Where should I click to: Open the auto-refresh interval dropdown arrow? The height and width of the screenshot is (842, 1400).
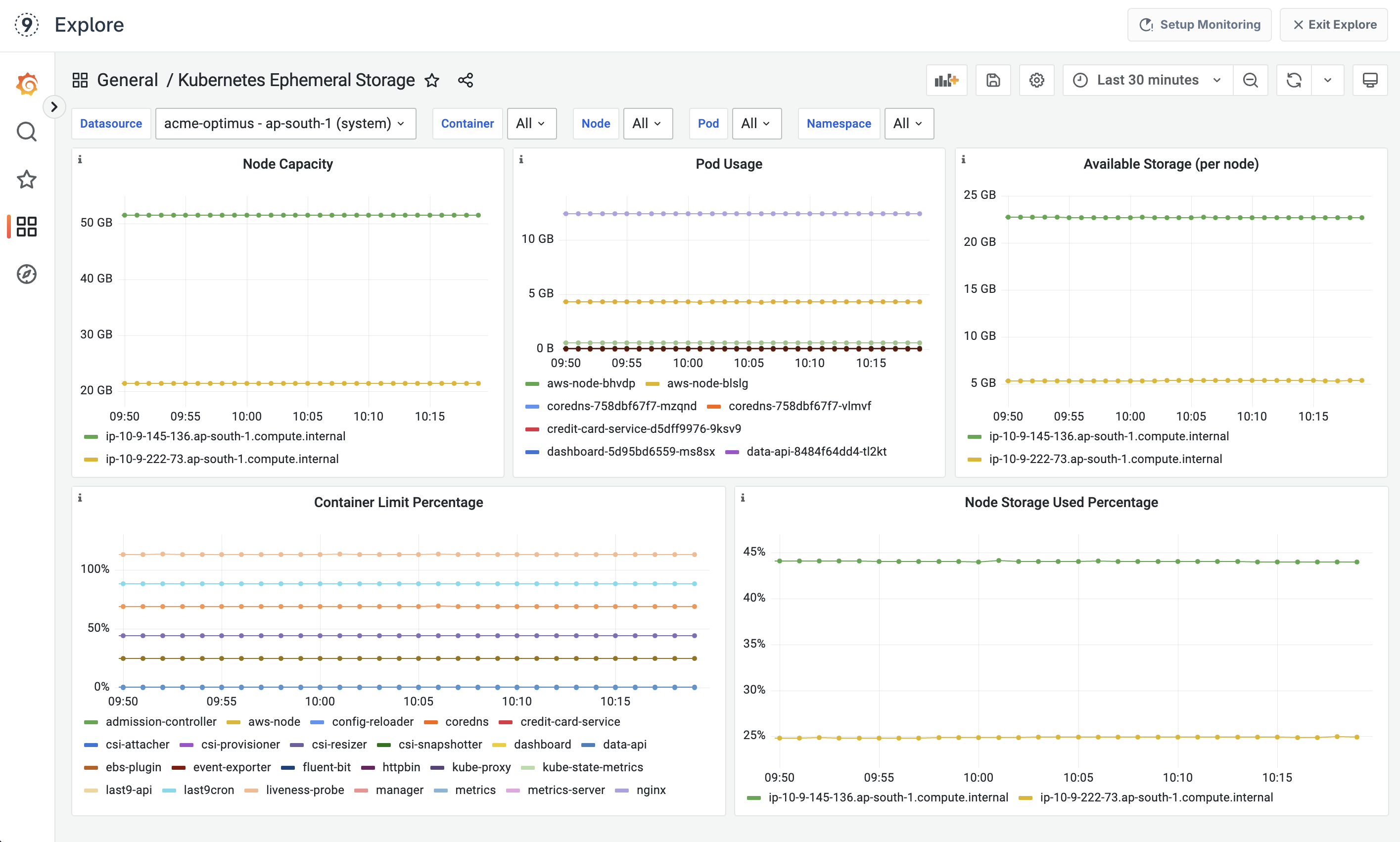pyautogui.click(x=1327, y=80)
